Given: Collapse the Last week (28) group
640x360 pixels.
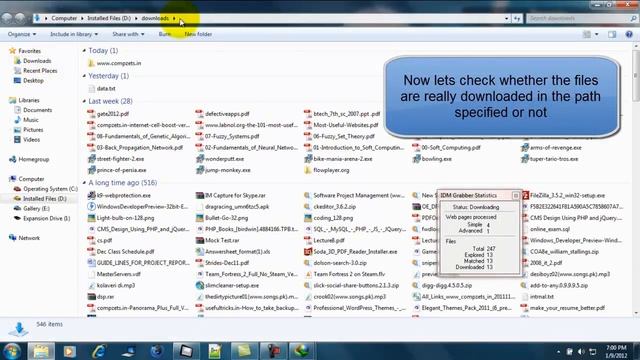Looking at the screenshot, I should click(x=84, y=101).
